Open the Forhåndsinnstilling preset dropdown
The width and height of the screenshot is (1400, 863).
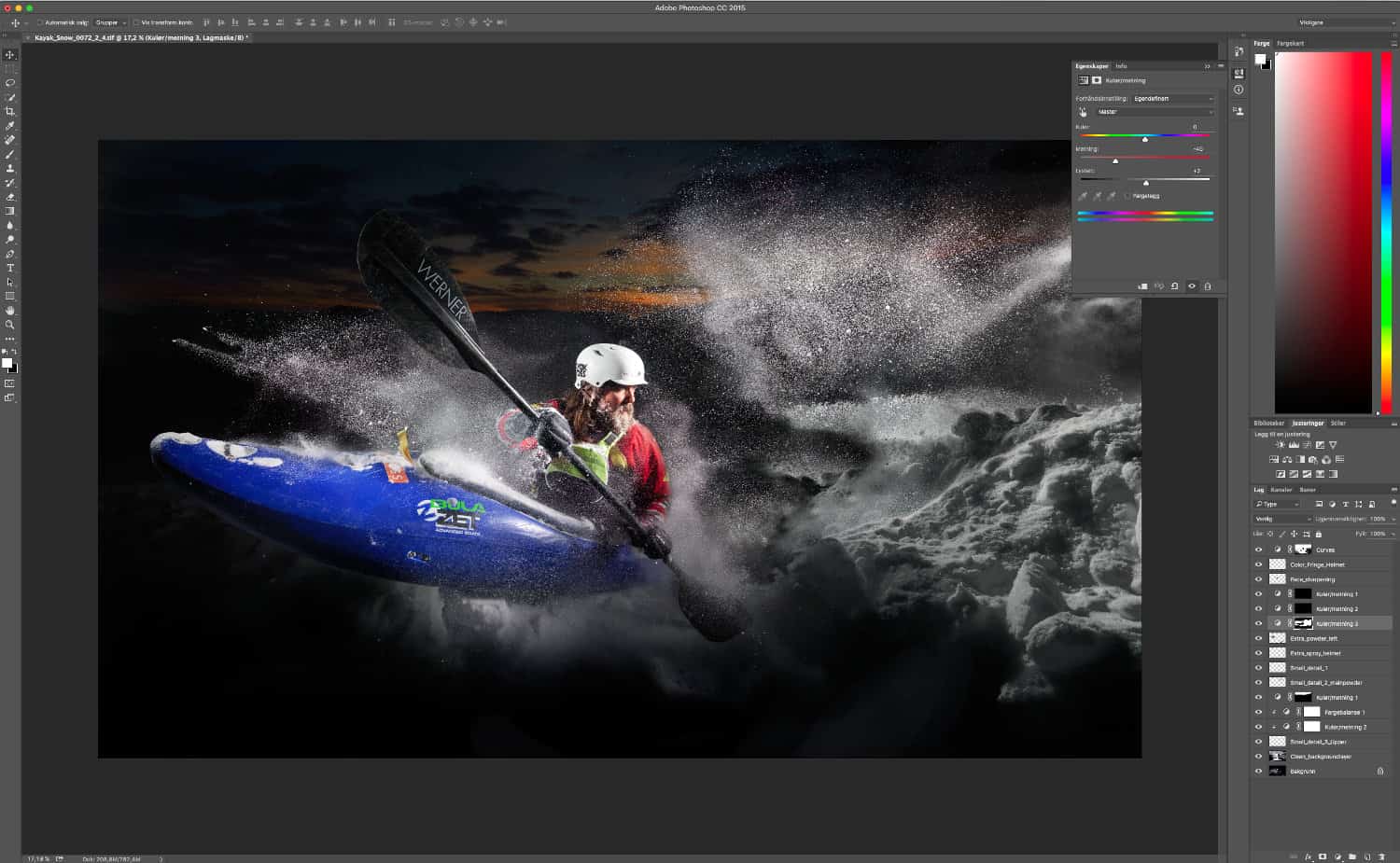[1172, 99]
